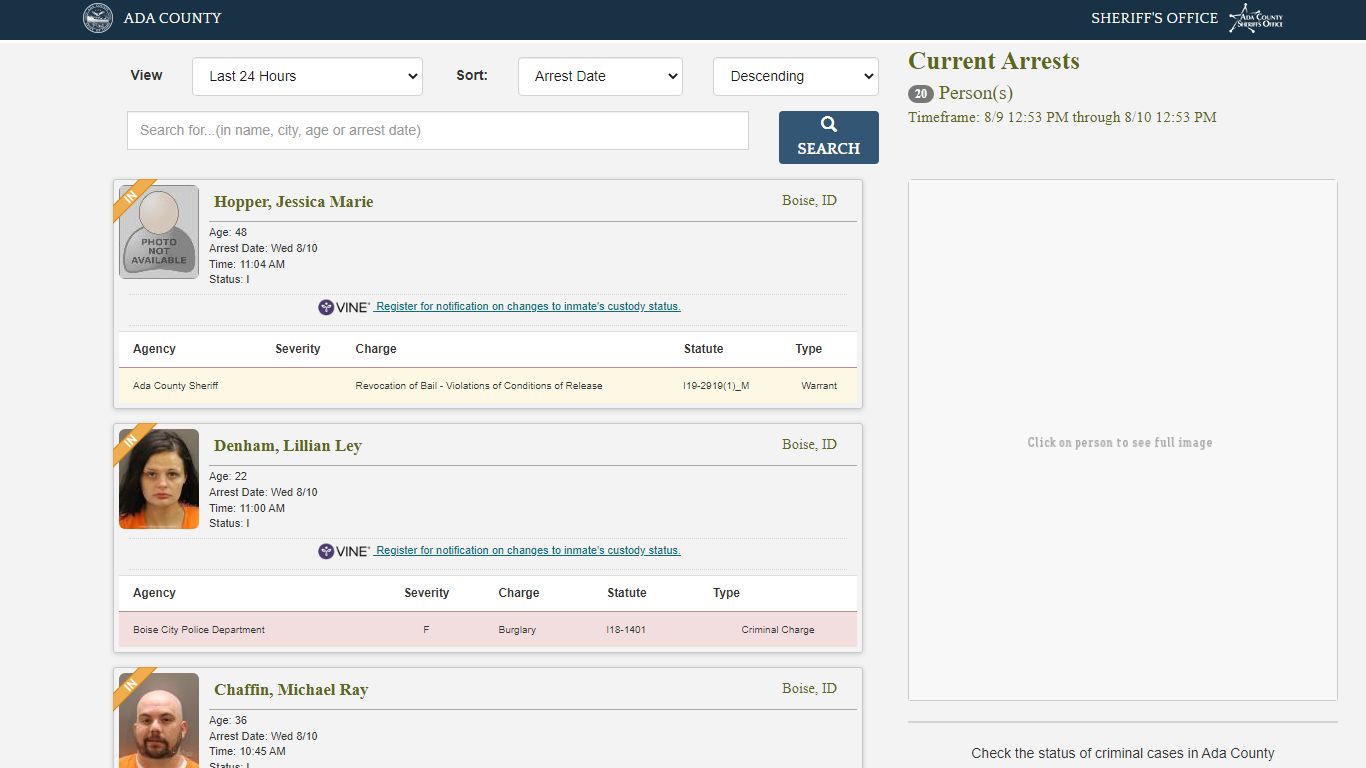Viewport: 1366px width, 768px height.
Task: Click Michael Chaffin's mugshot thumbnail
Action: pyautogui.click(x=159, y=720)
